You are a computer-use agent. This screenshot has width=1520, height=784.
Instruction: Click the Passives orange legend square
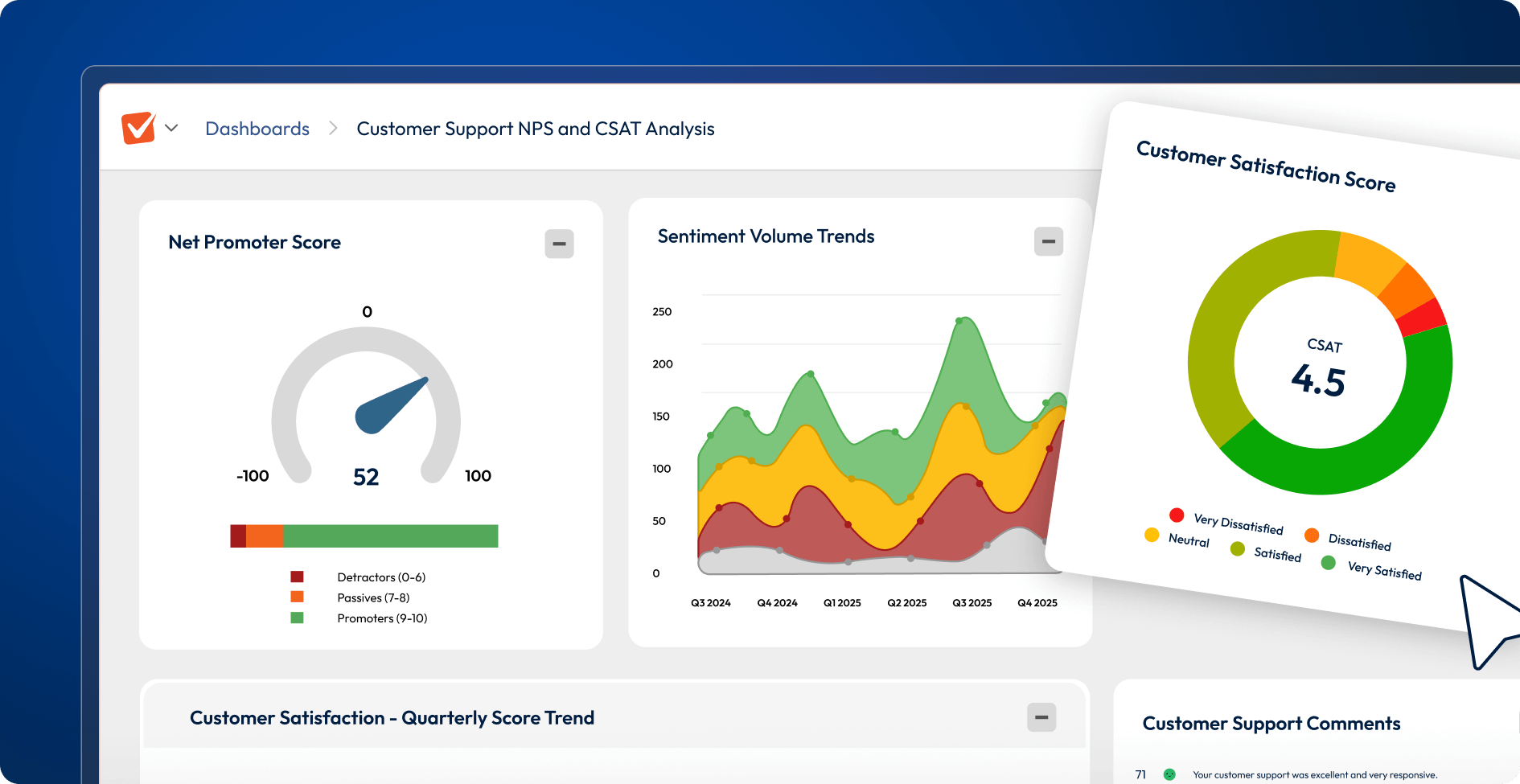click(297, 597)
